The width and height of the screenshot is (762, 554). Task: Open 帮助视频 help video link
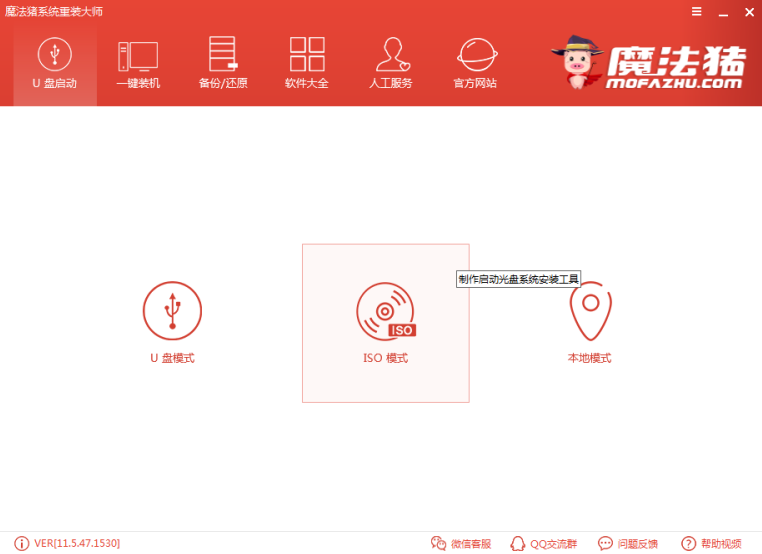[711, 543]
